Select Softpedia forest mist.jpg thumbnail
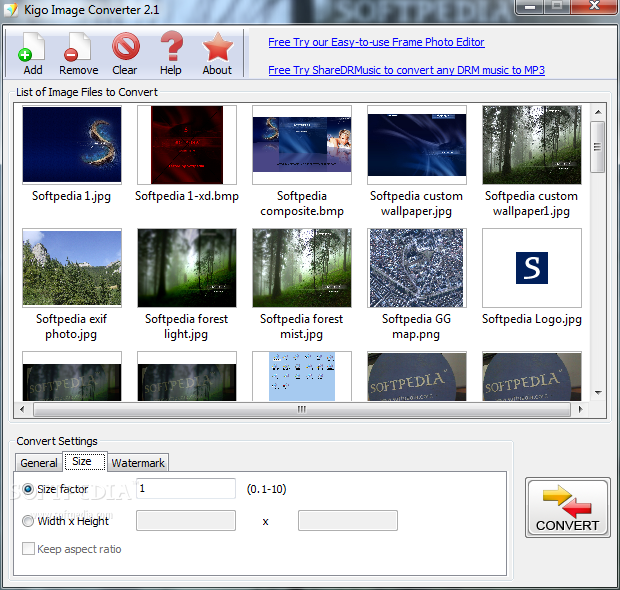The width and height of the screenshot is (620, 590). (302, 268)
